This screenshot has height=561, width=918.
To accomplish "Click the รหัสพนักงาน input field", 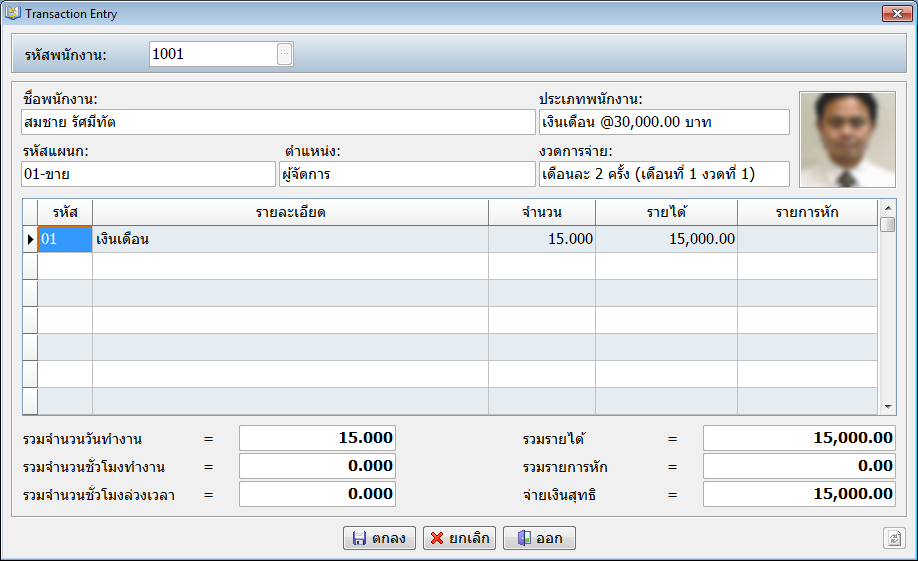I will pyautogui.click(x=212, y=54).
